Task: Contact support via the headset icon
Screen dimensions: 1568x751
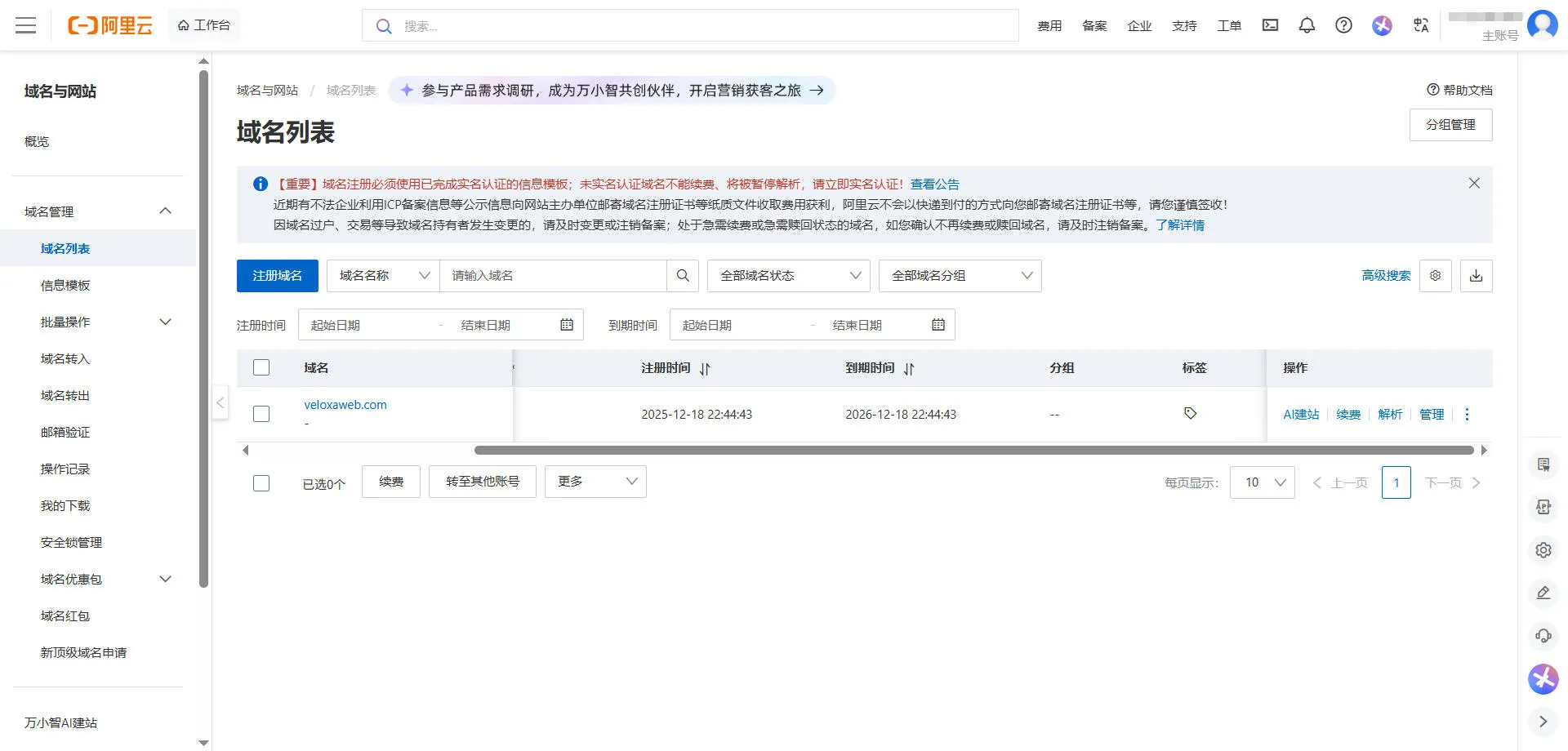Action: [1543, 635]
